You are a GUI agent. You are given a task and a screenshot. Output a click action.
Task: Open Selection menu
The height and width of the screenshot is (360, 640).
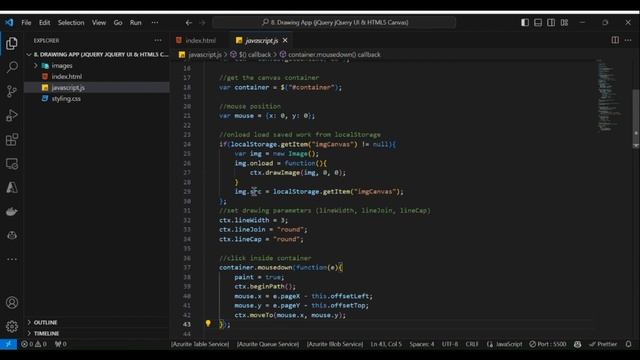(71, 22)
